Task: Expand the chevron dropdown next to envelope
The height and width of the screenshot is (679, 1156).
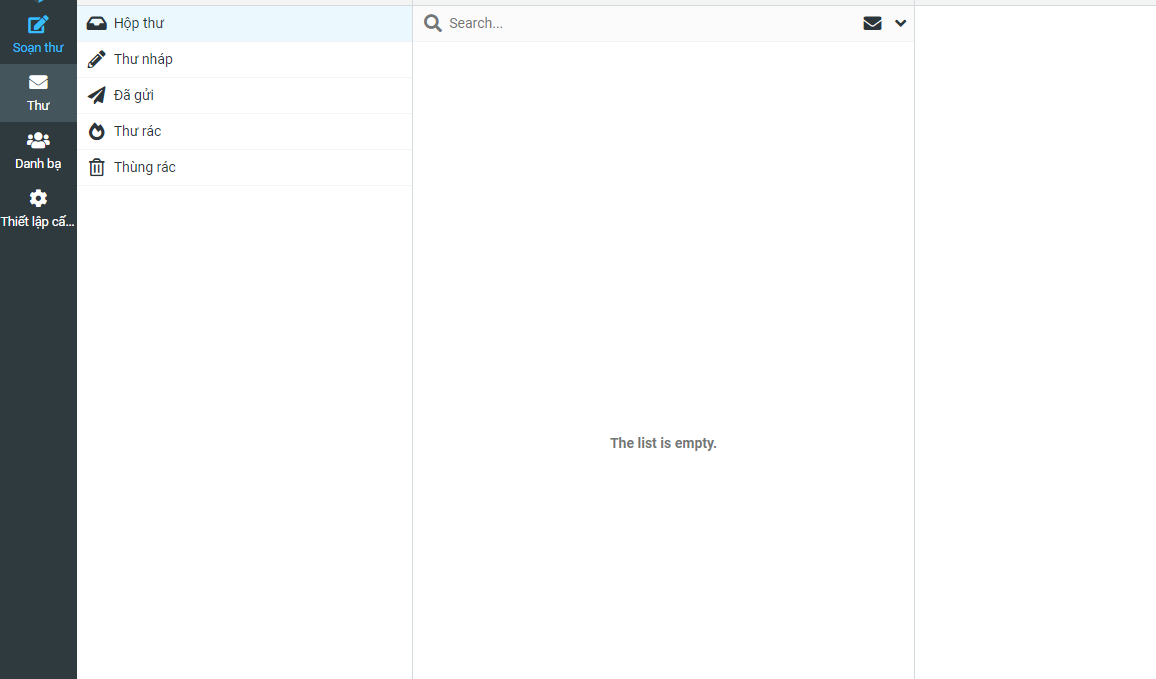Action: point(900,23)
